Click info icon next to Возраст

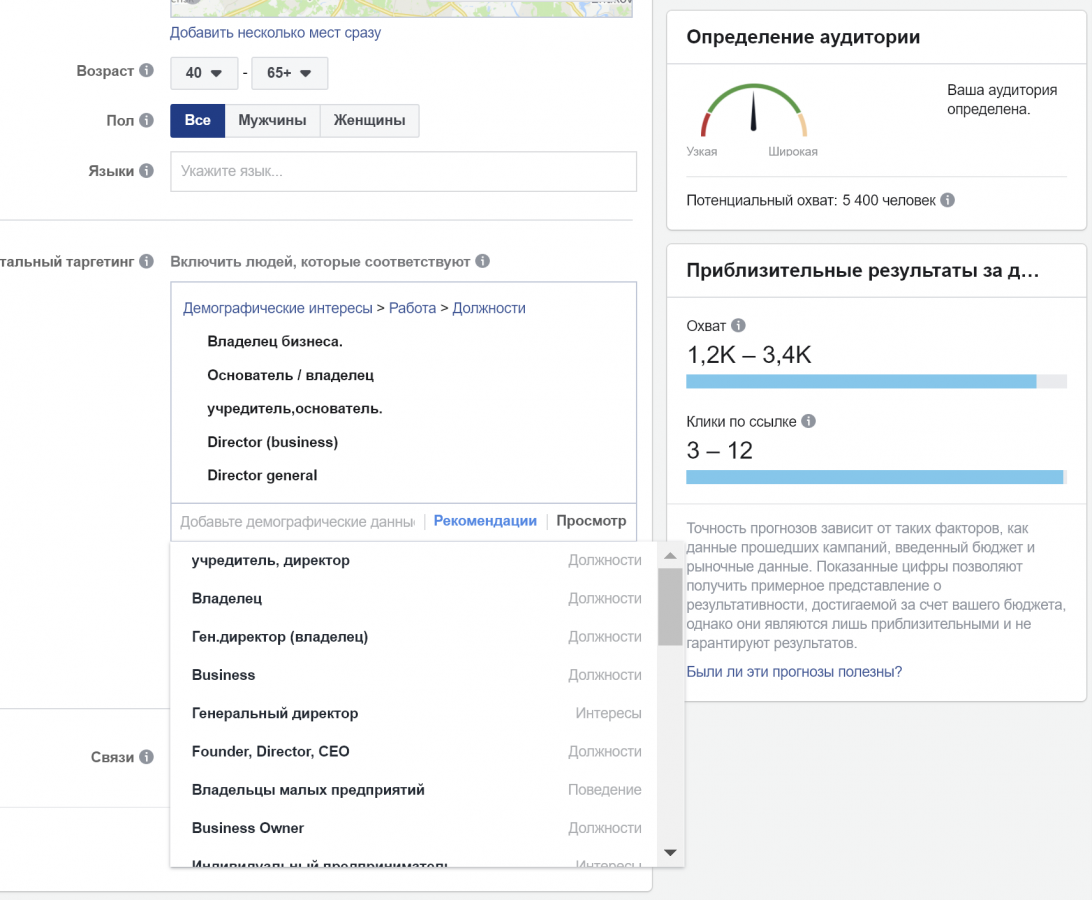[x=147, y=71]
